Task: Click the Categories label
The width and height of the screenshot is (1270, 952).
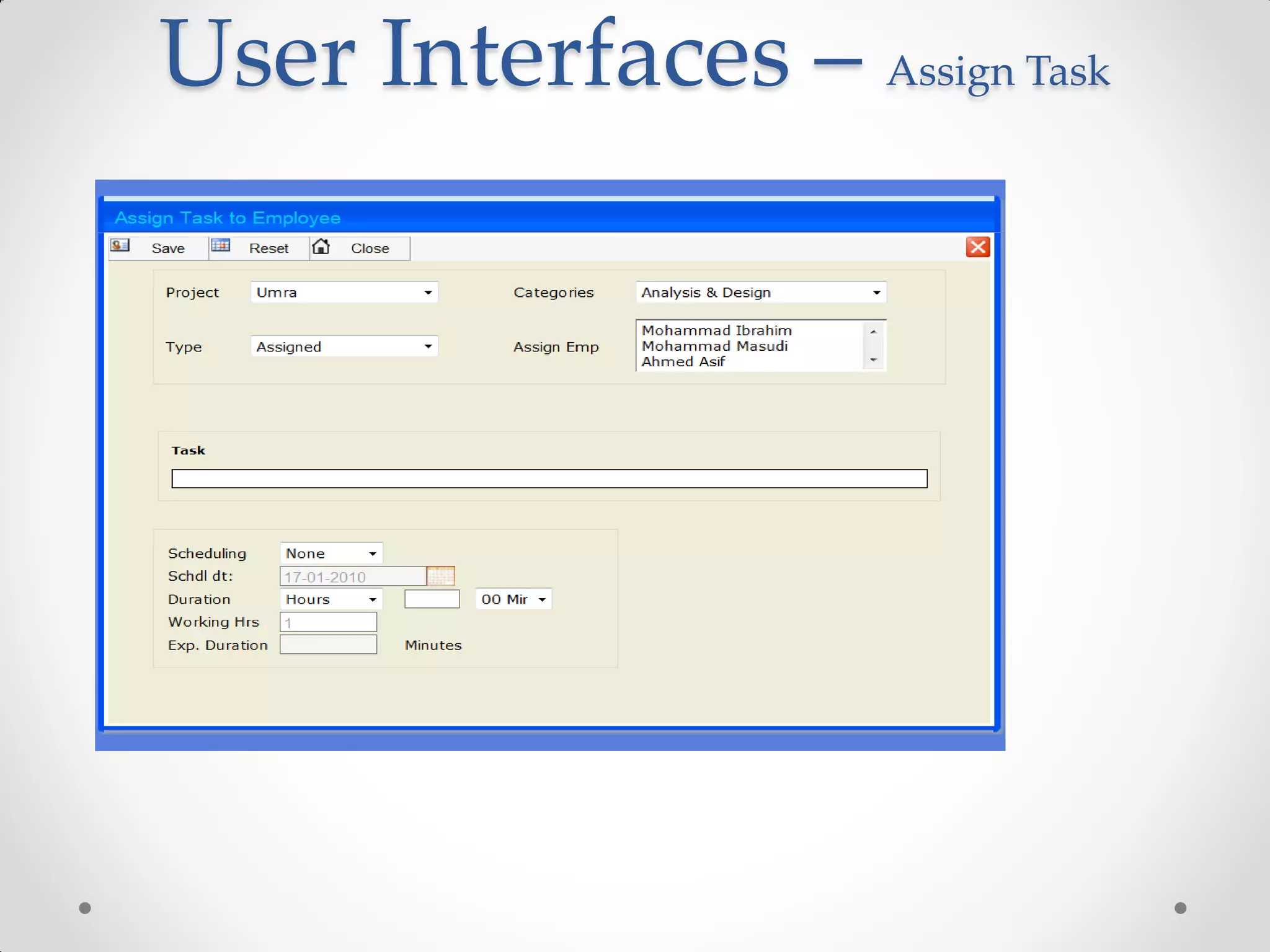Action: click(554, 293)
